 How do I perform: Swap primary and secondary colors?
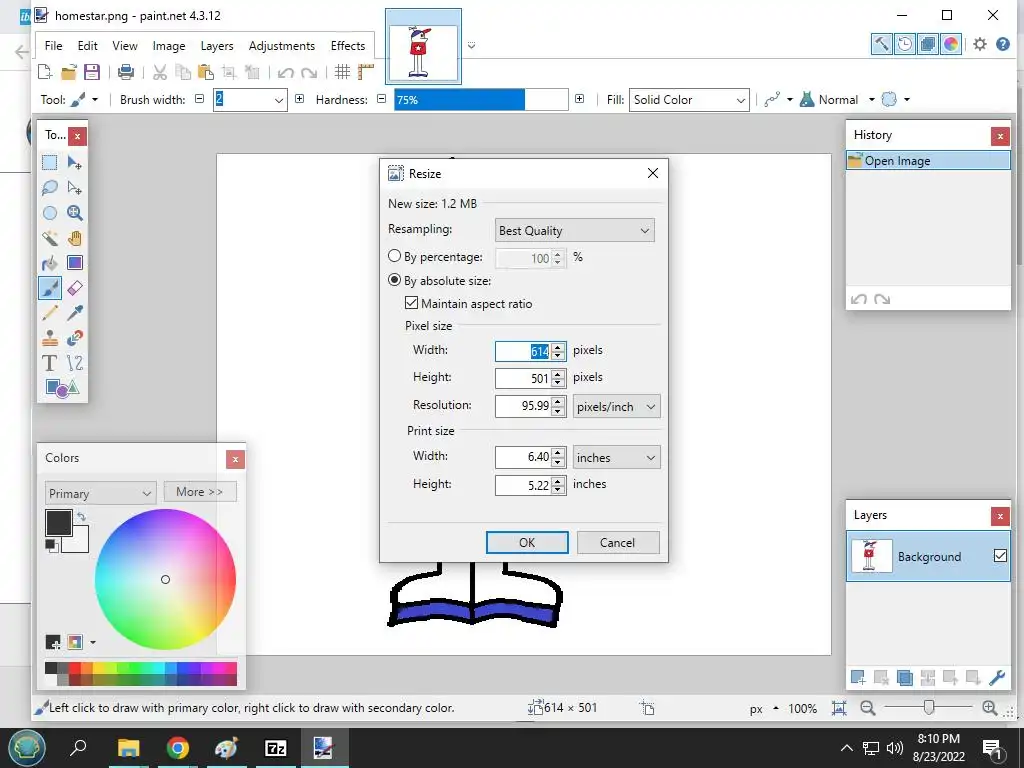tap(81, 517)
